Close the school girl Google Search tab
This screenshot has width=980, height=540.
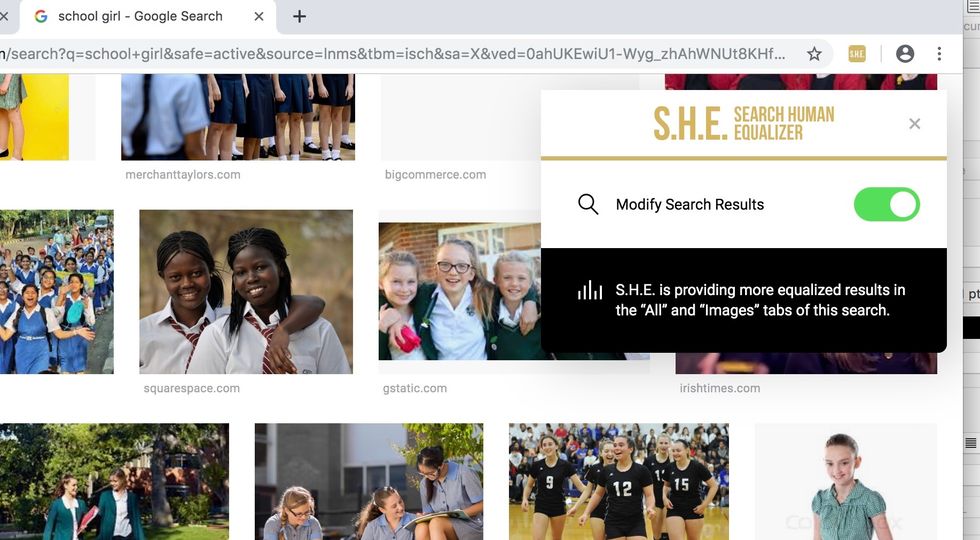pos(259,16)
